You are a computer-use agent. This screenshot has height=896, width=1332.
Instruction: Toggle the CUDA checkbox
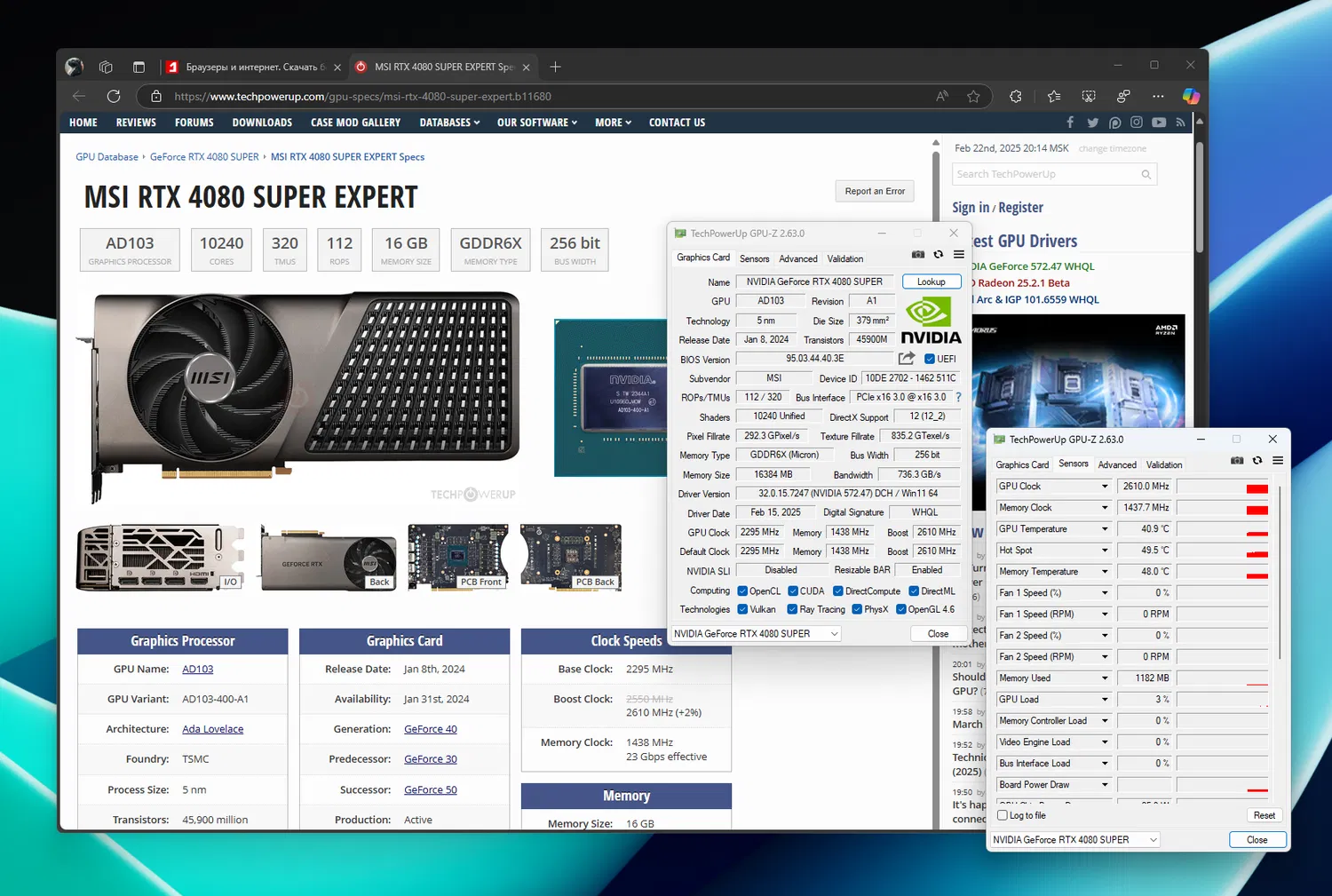pos(793,591)
